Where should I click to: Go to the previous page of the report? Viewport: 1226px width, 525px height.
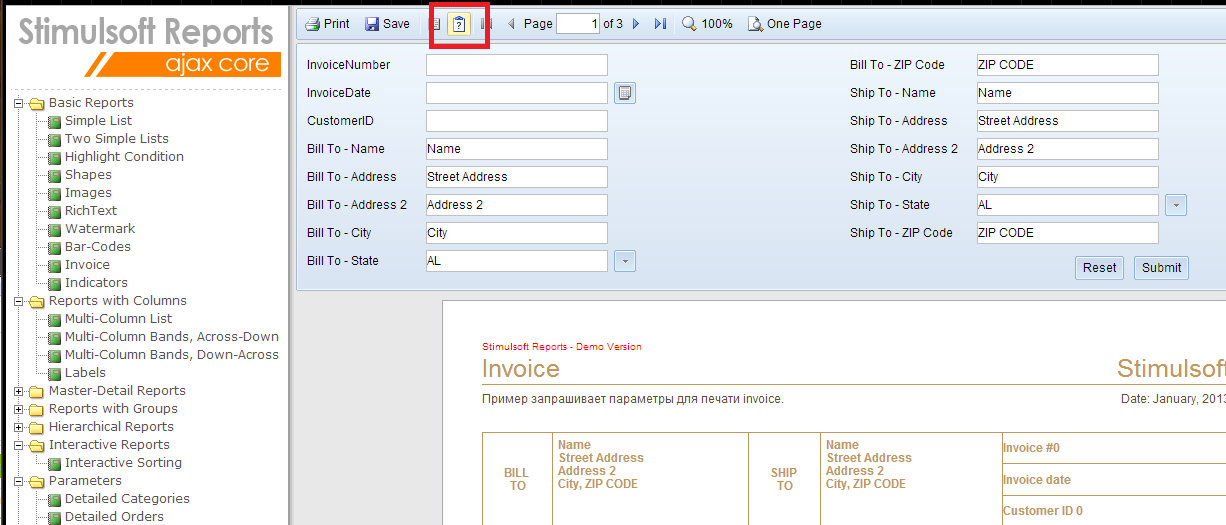(512, 24)
